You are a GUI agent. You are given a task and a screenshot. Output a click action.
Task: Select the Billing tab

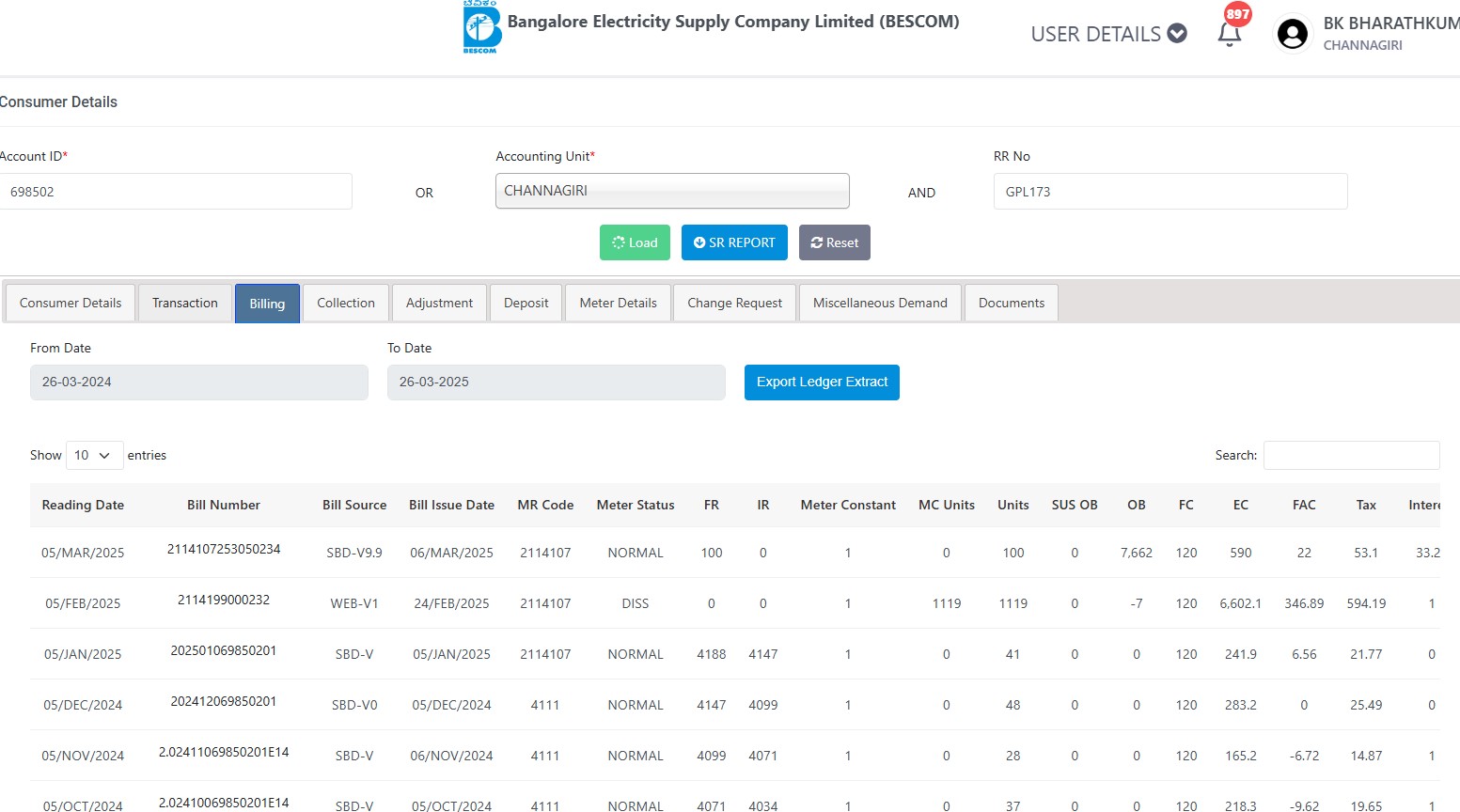coord(267,304)
